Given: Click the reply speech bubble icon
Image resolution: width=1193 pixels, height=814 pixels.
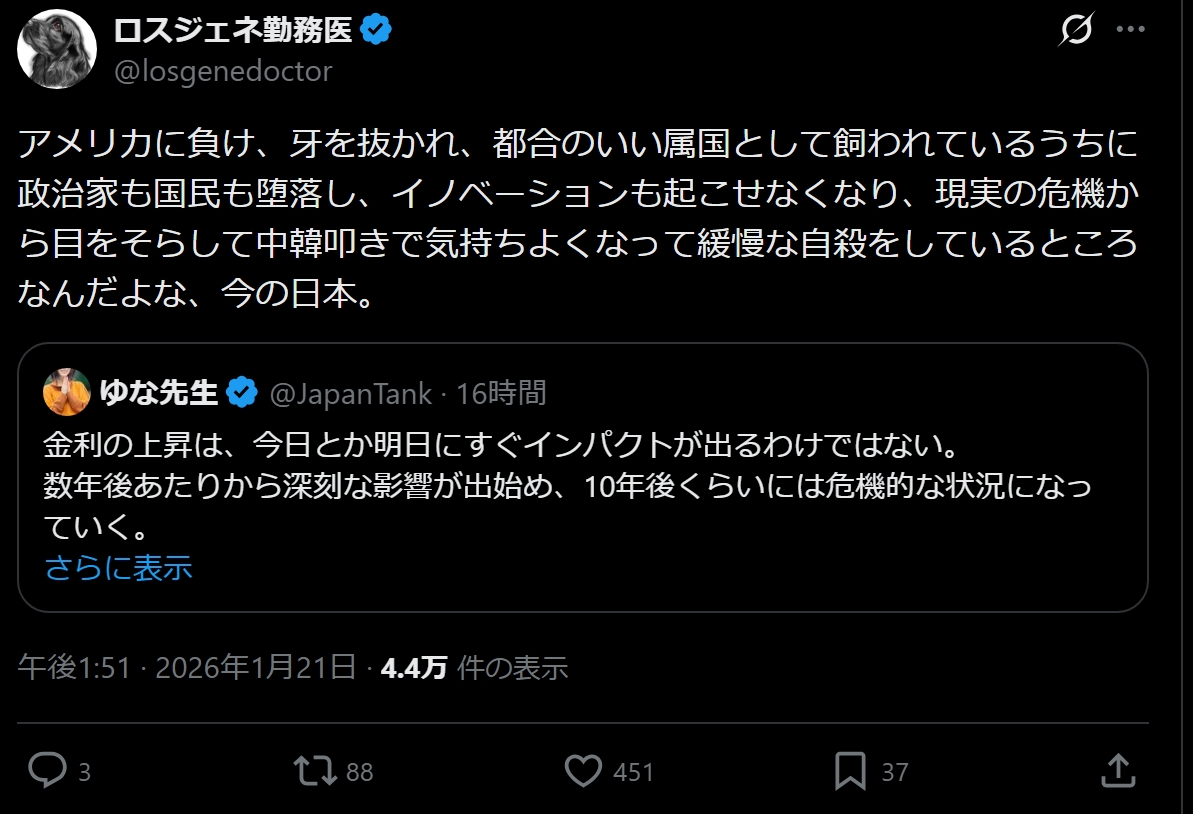Looking at the screenshot, I should pos(46,771).
